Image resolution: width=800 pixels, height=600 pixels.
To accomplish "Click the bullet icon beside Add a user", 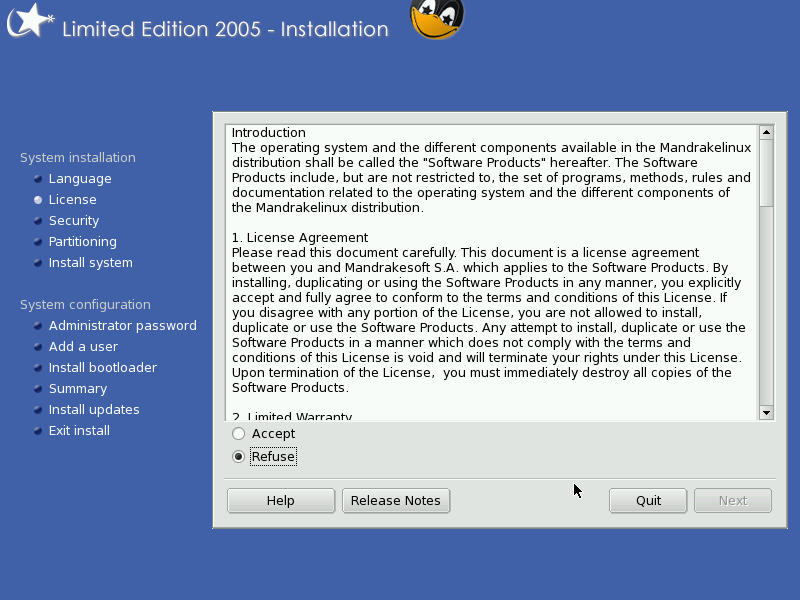I will click(38, 347).
